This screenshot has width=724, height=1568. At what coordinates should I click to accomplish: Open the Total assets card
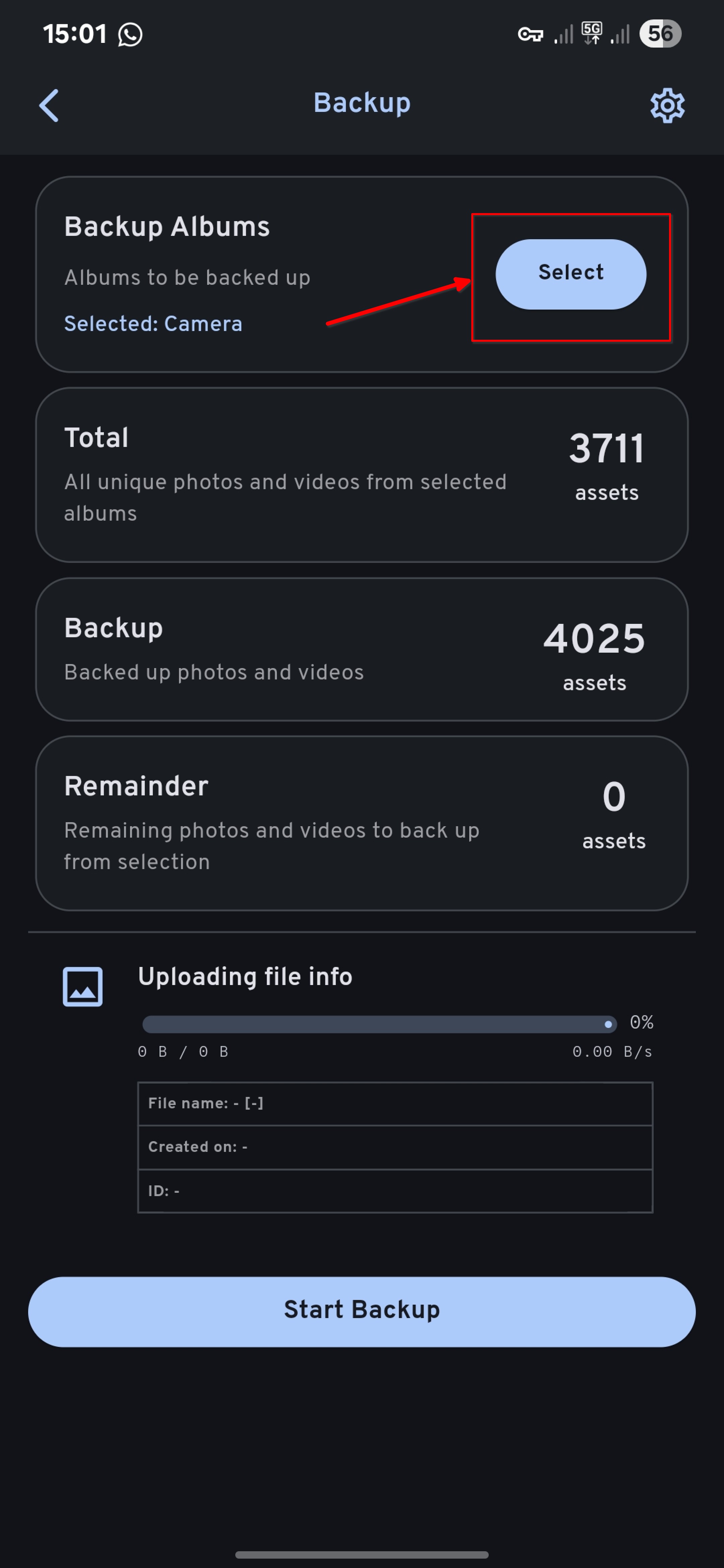click(362, 475)
